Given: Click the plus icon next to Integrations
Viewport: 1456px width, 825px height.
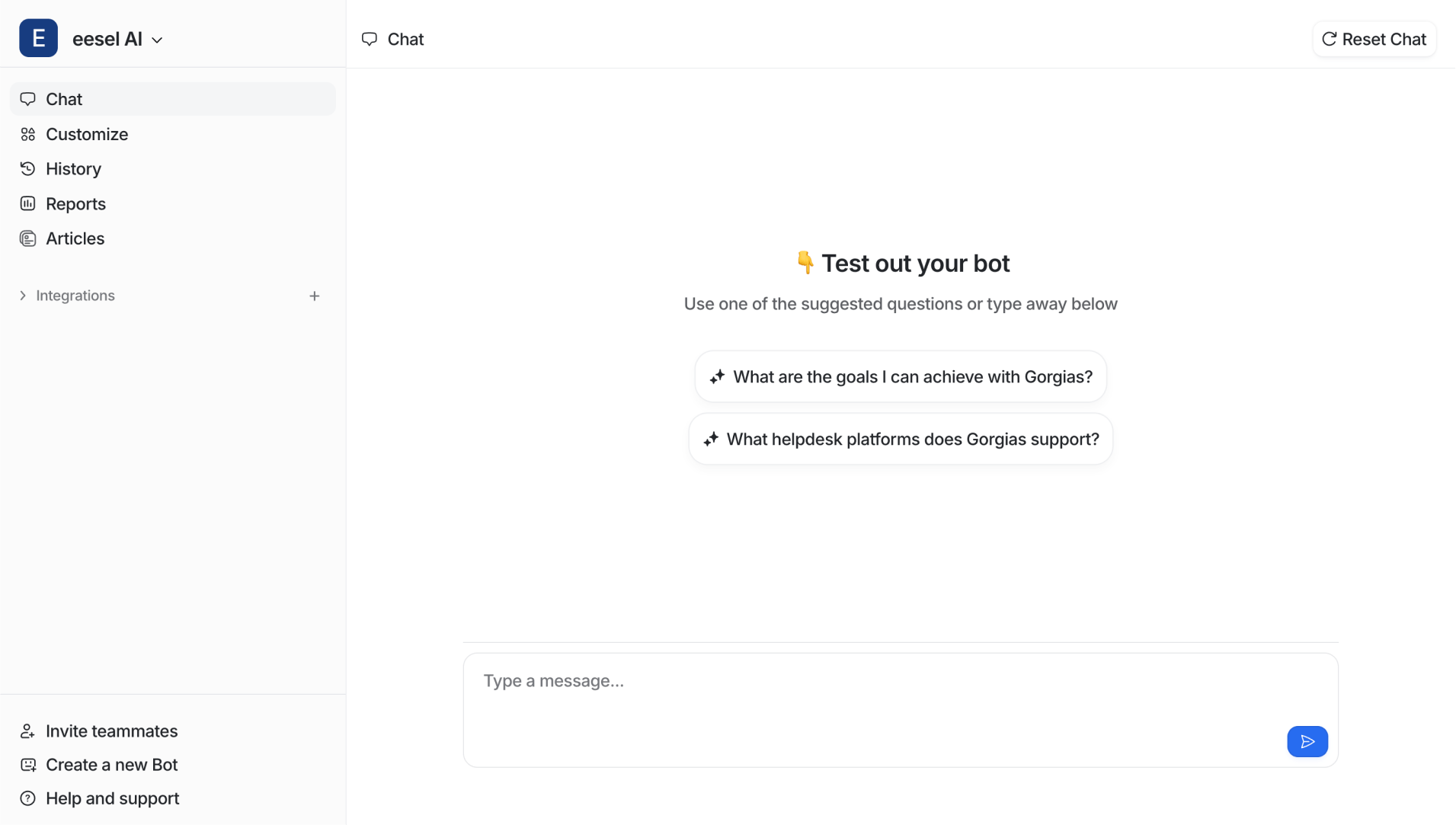Looking at the screenshot, I should (314, 296).
